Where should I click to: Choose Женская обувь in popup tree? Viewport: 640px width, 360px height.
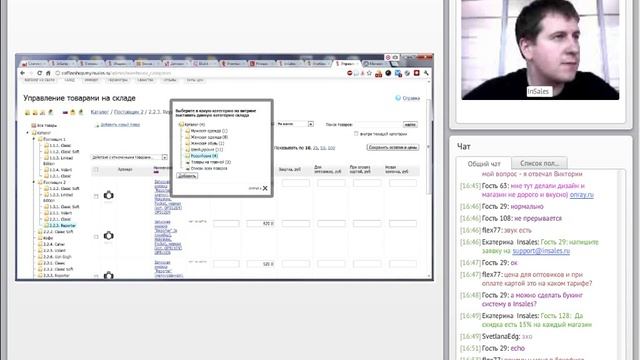click(207, 143)
